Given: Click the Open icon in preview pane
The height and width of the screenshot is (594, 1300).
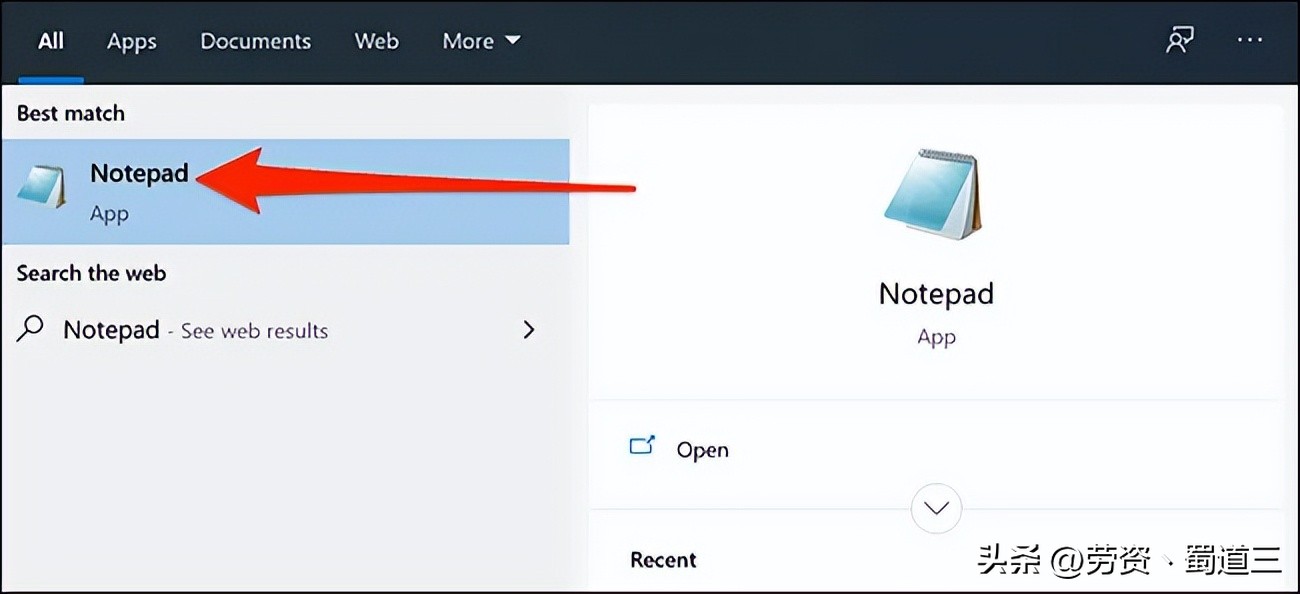Looking at the screenshot, I should point(642,446).
